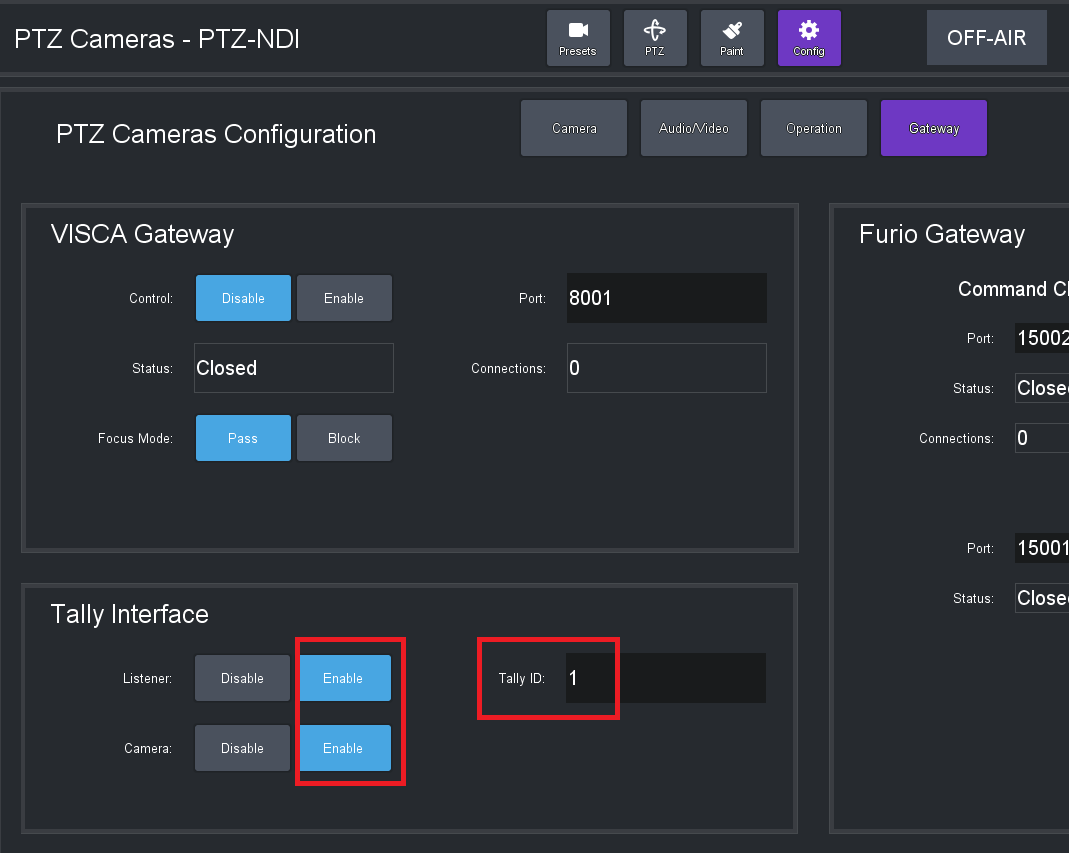The width and height of the screenshot is (1069, 853).
Task: Open the PTZ control icon
Action: [655, 38]
